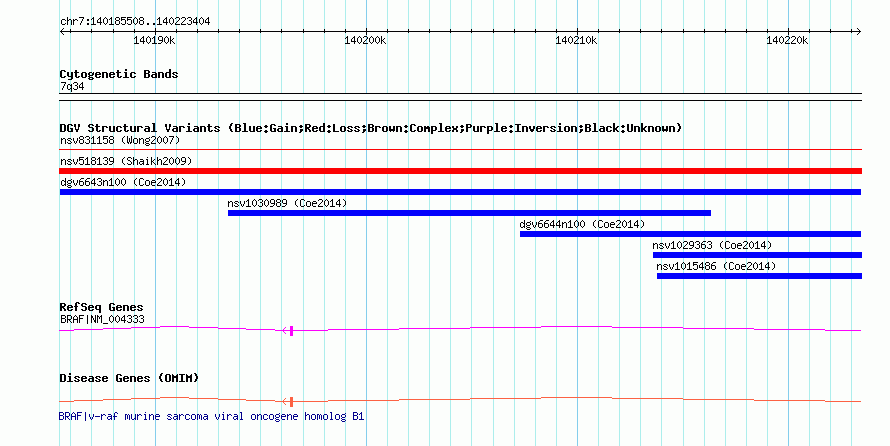This screenshot has width=890, height=446.
Task: Click the 140210k ruler tick label
Action: pyautogui.click(x=576, y=40)
